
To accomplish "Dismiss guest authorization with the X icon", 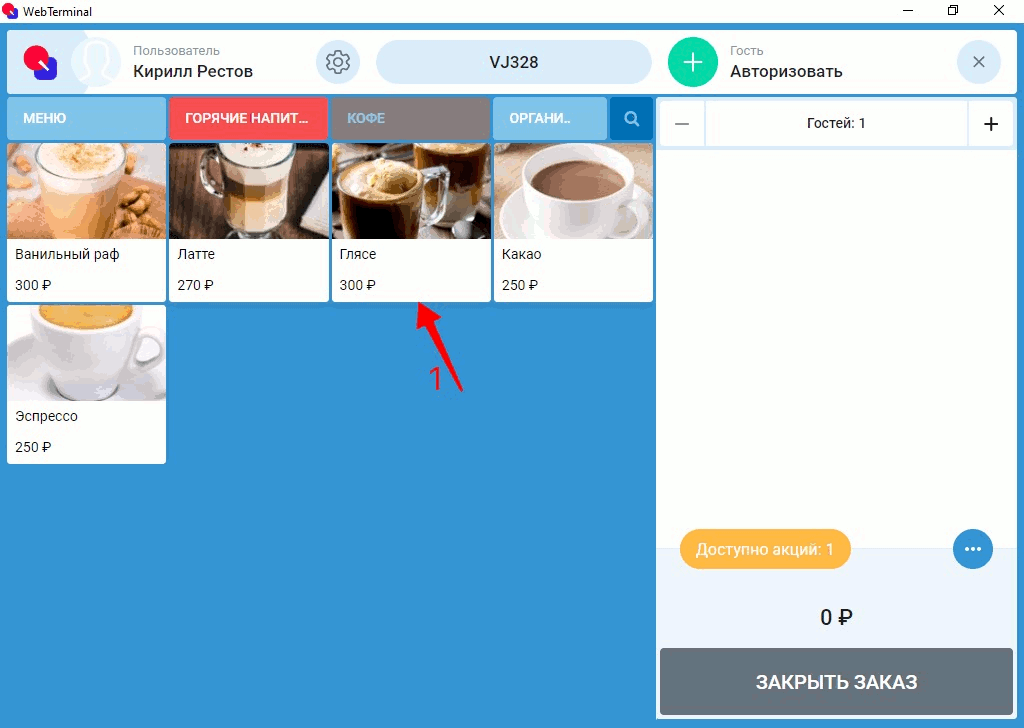I will point(978,62).
